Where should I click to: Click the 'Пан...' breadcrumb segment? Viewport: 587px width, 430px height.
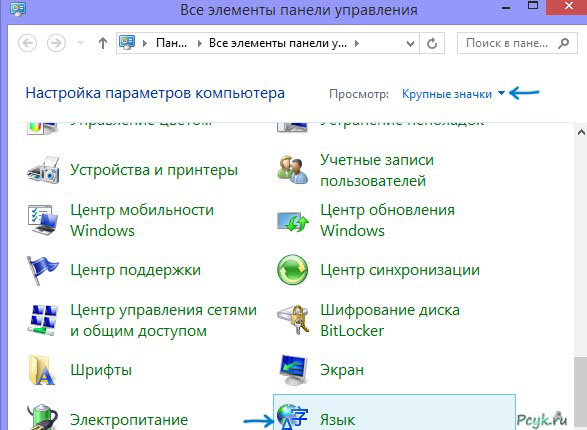click(171, 43)
